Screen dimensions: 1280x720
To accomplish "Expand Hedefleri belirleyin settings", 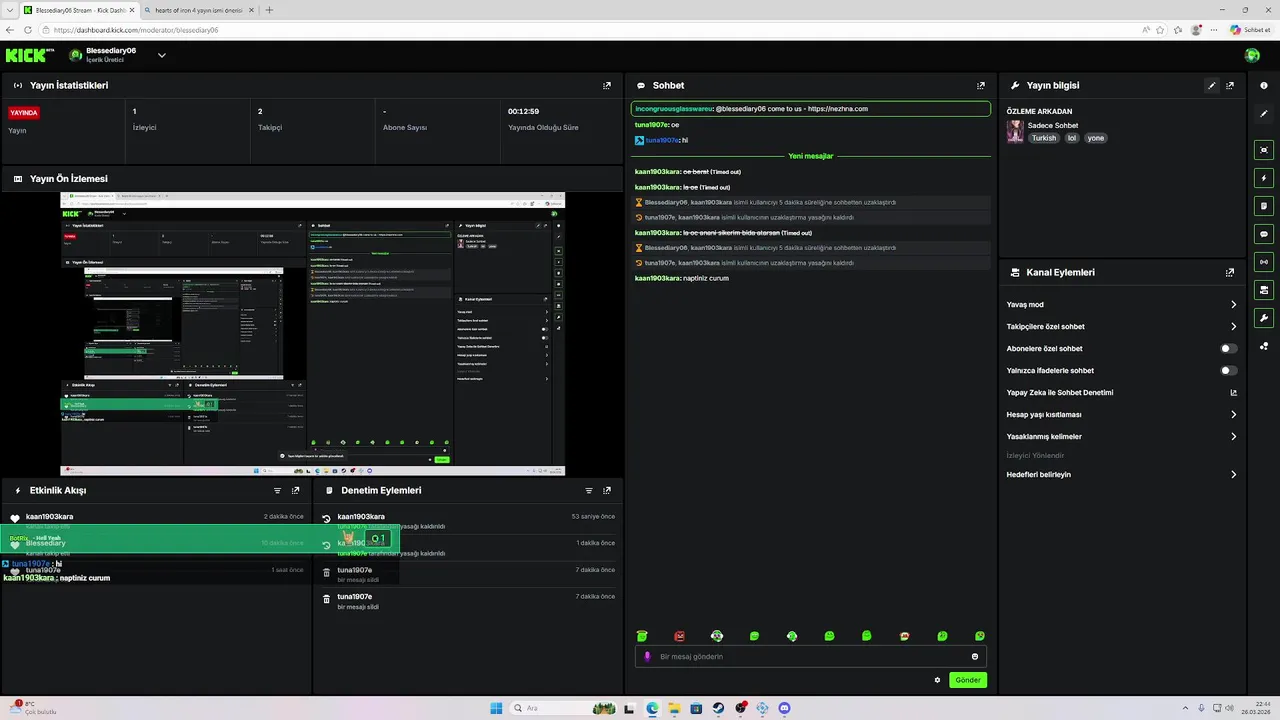I will tap(1233, 475).
